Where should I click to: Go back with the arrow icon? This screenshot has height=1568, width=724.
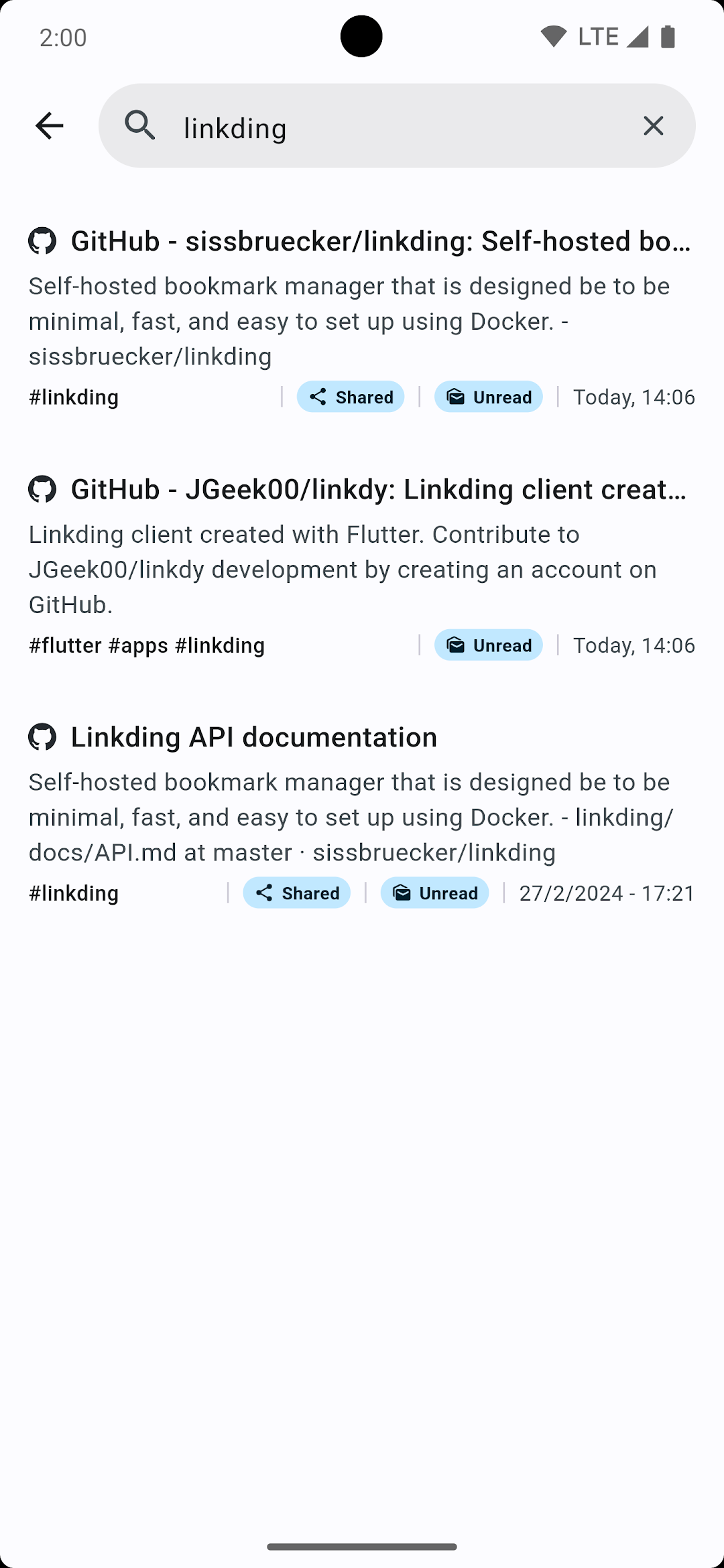pyautogui.click(x=49, y=126)
